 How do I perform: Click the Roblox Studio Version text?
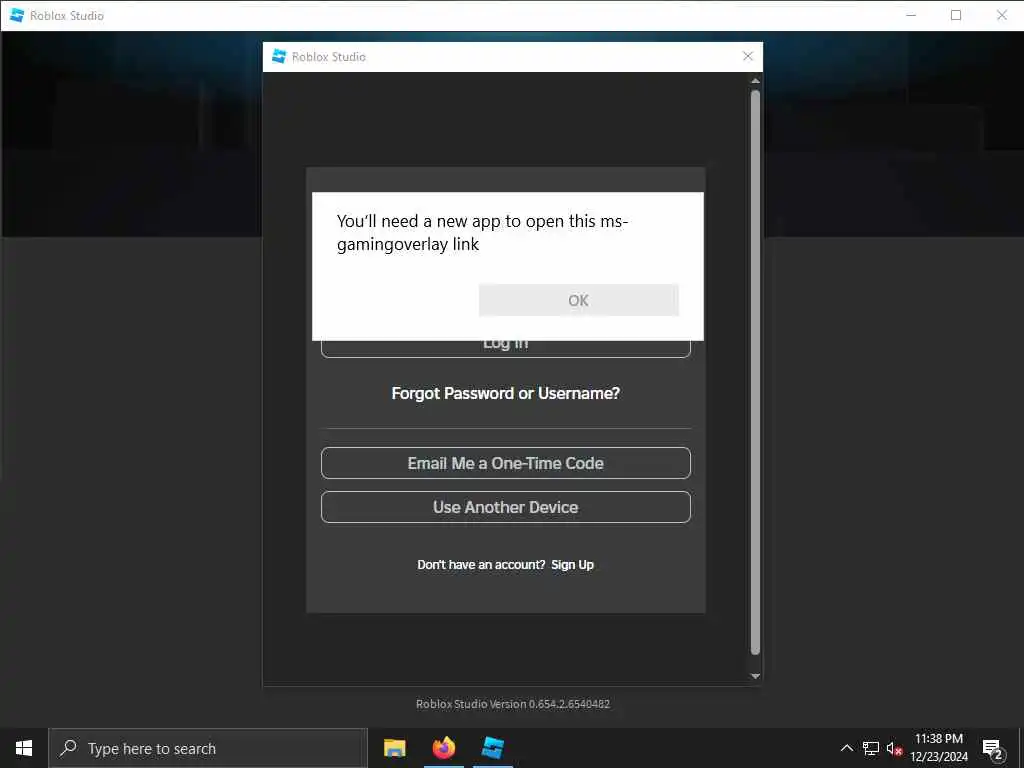(513, 704)
